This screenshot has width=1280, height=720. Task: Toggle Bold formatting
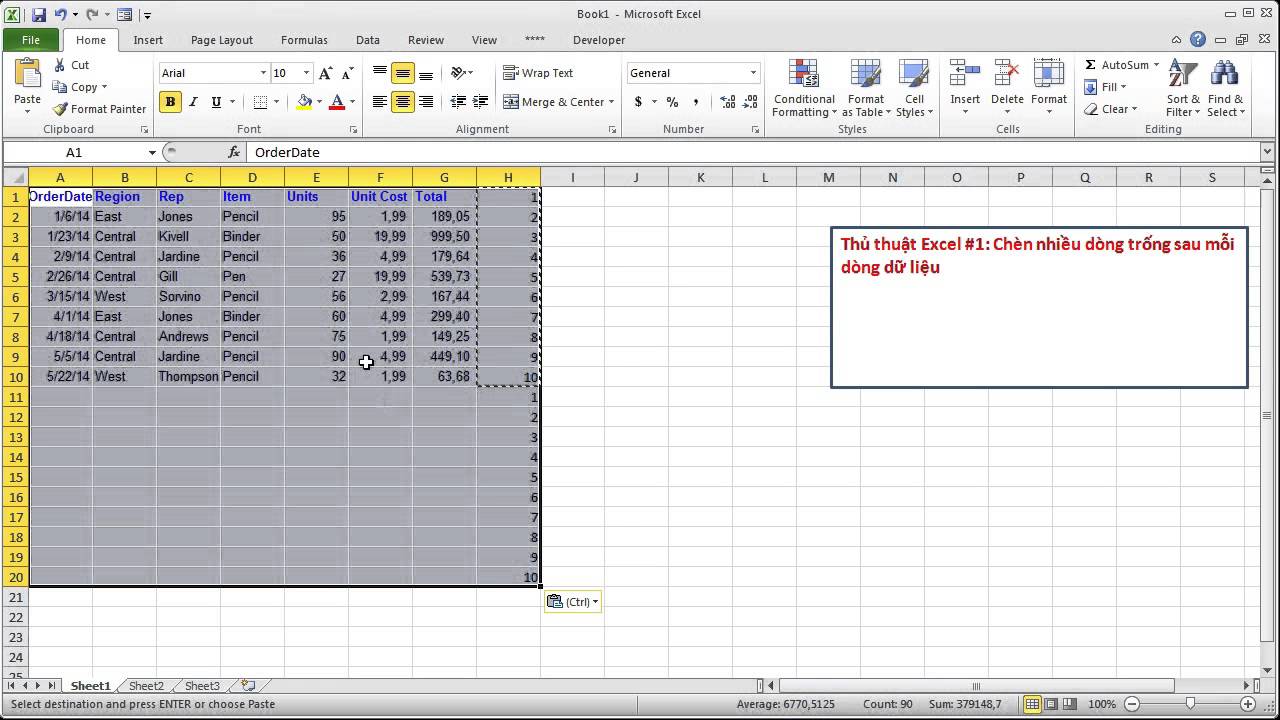[170, 102]
